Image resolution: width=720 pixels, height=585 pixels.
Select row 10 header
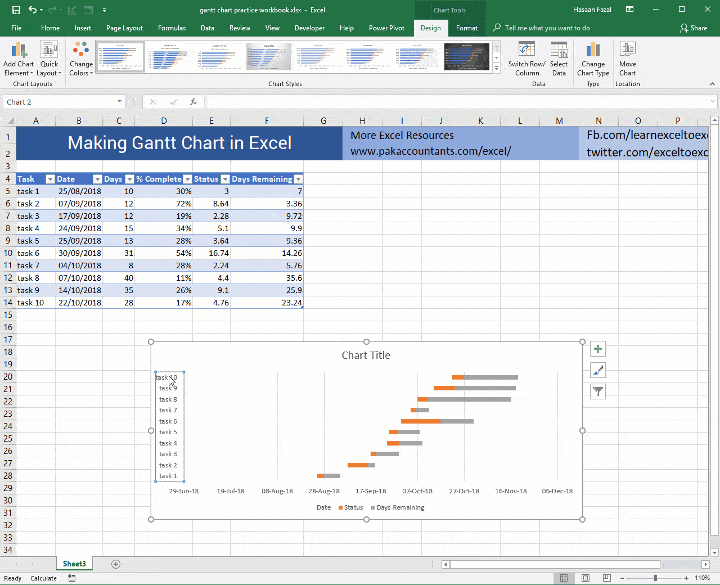(x=8, y=253)
